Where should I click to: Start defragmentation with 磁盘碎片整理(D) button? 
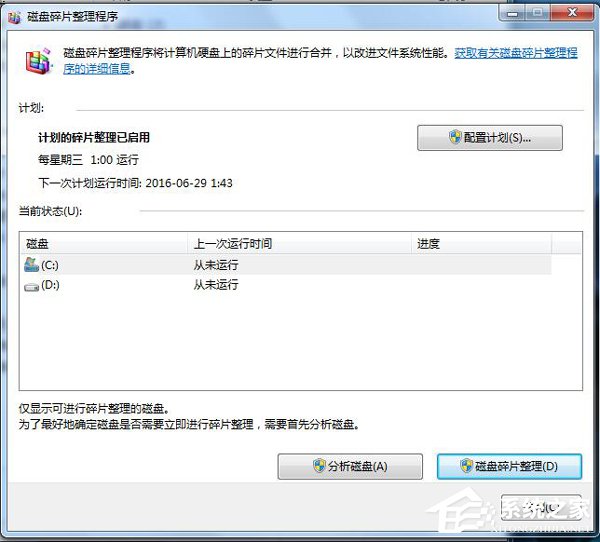click(509, 466)
